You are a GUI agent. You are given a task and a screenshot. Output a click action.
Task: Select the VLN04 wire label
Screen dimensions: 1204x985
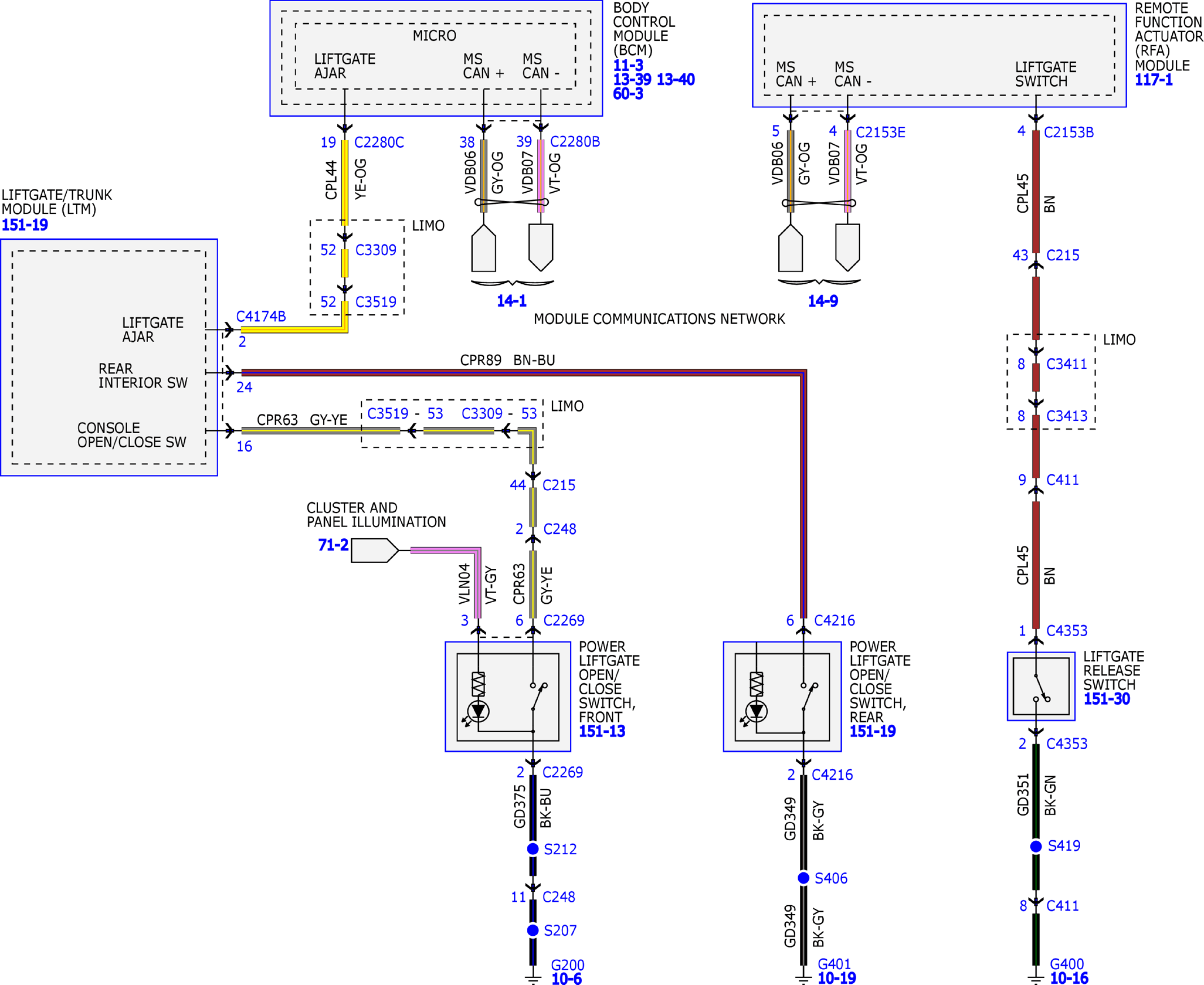(465, 584)
